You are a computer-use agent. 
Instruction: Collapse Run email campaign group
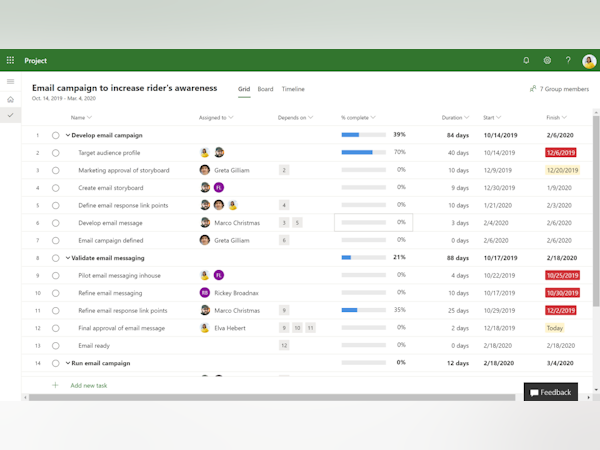68,363
